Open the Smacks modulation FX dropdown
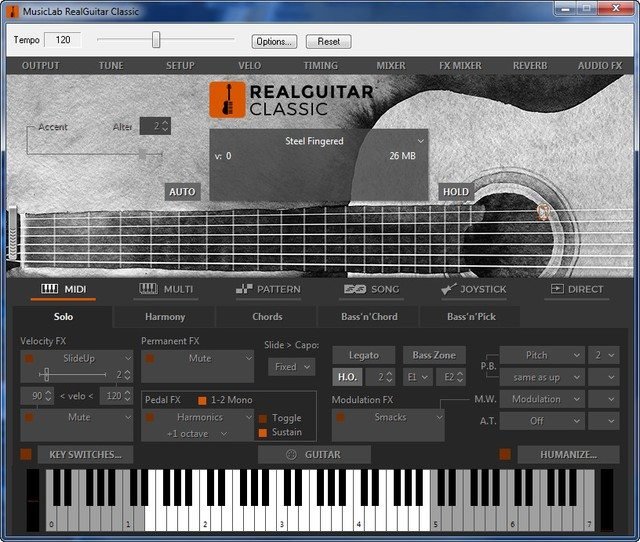Image resolution: width=640 pixels, height=542 pixels. [x=439, y=417]
